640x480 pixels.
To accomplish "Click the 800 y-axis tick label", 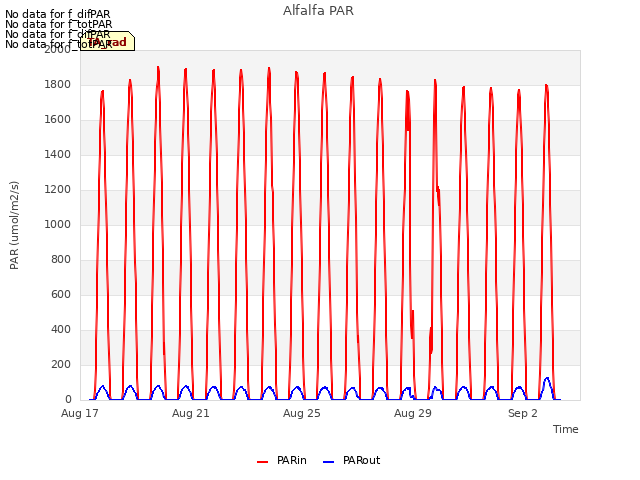I will (61, 260).
